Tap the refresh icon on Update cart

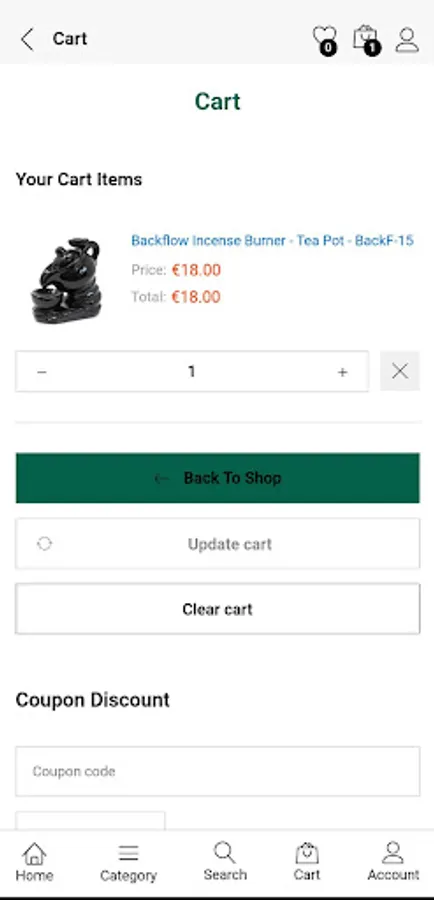[44, 544]
